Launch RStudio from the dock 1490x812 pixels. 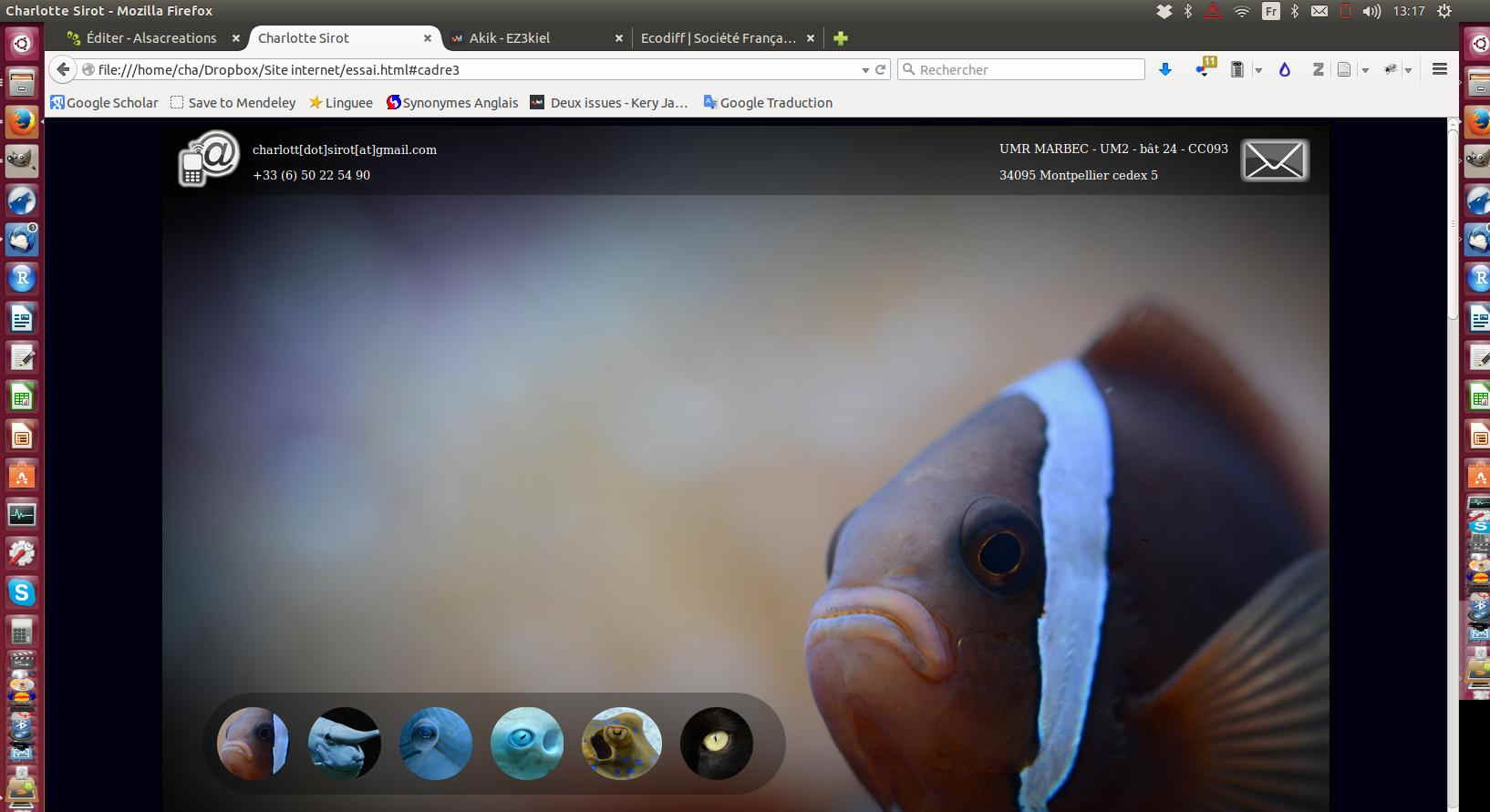(x=22, y=279)
